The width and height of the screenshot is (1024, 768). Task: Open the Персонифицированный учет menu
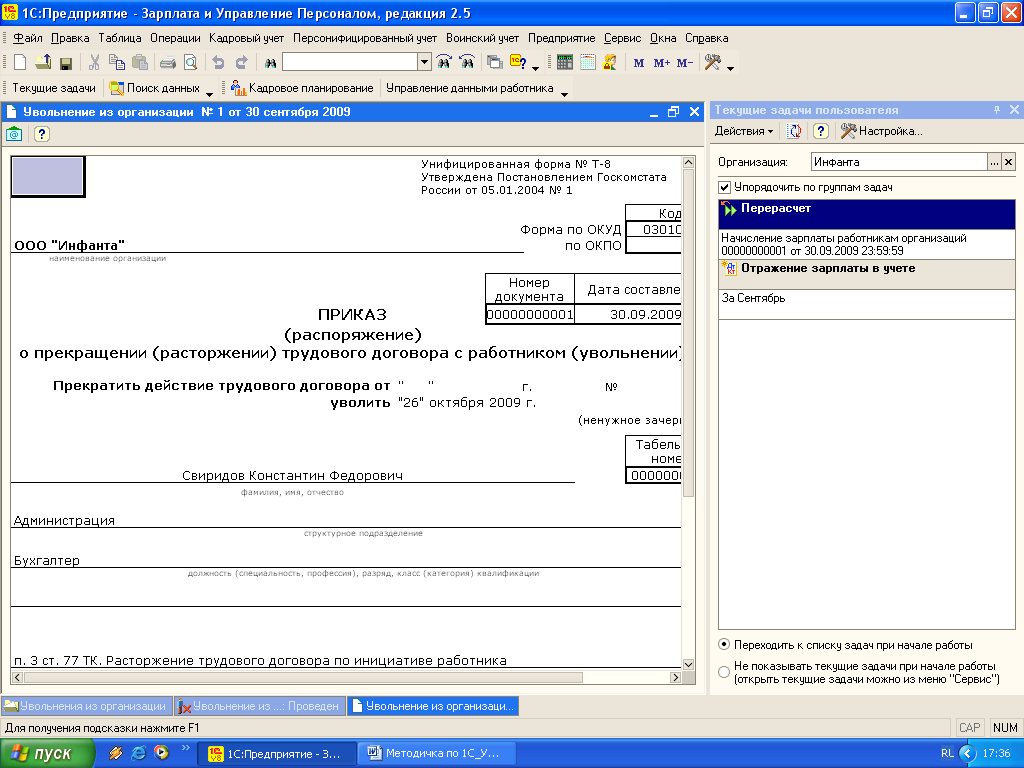point(364,38)
